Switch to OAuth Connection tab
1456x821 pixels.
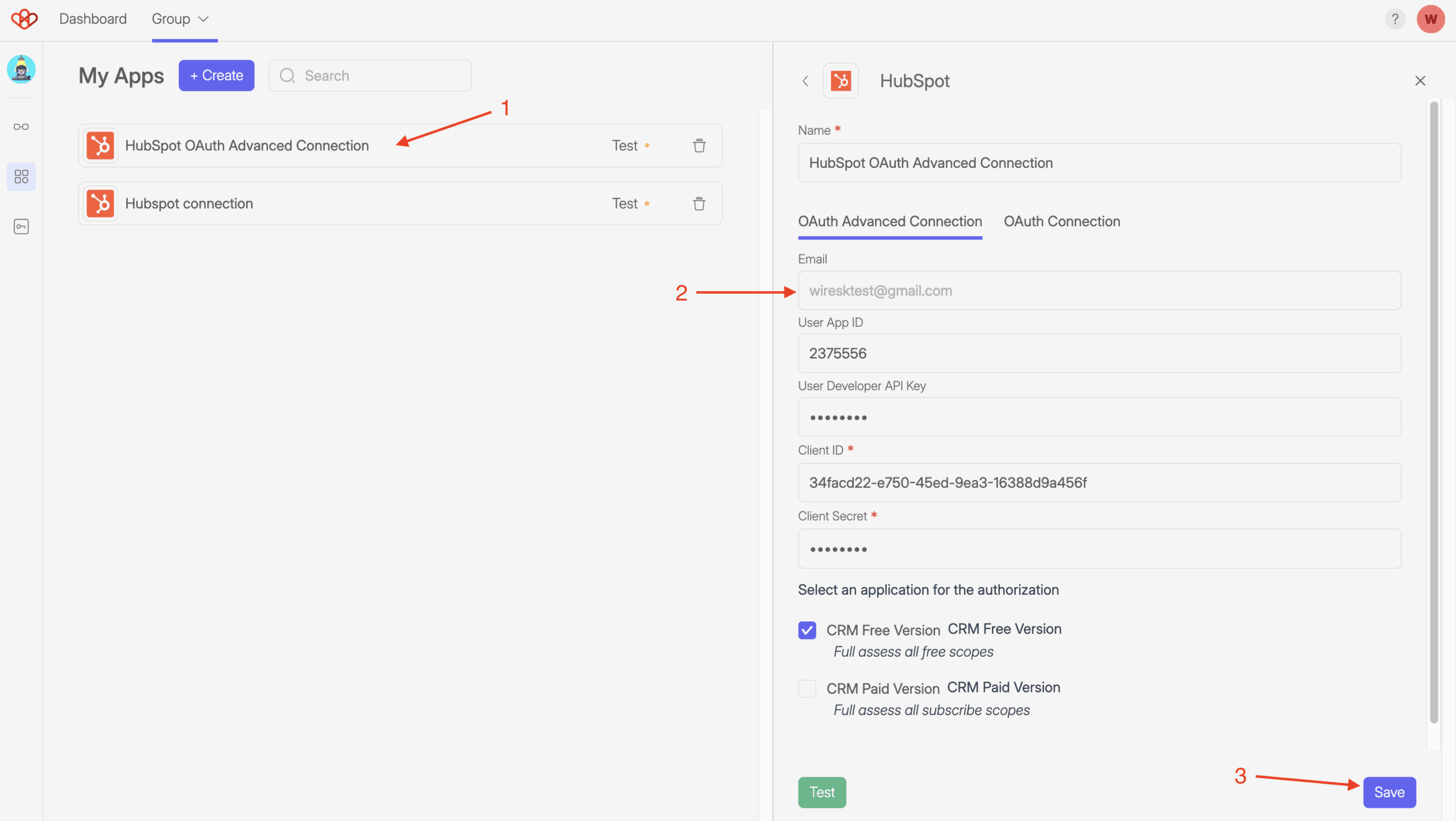1062,222
